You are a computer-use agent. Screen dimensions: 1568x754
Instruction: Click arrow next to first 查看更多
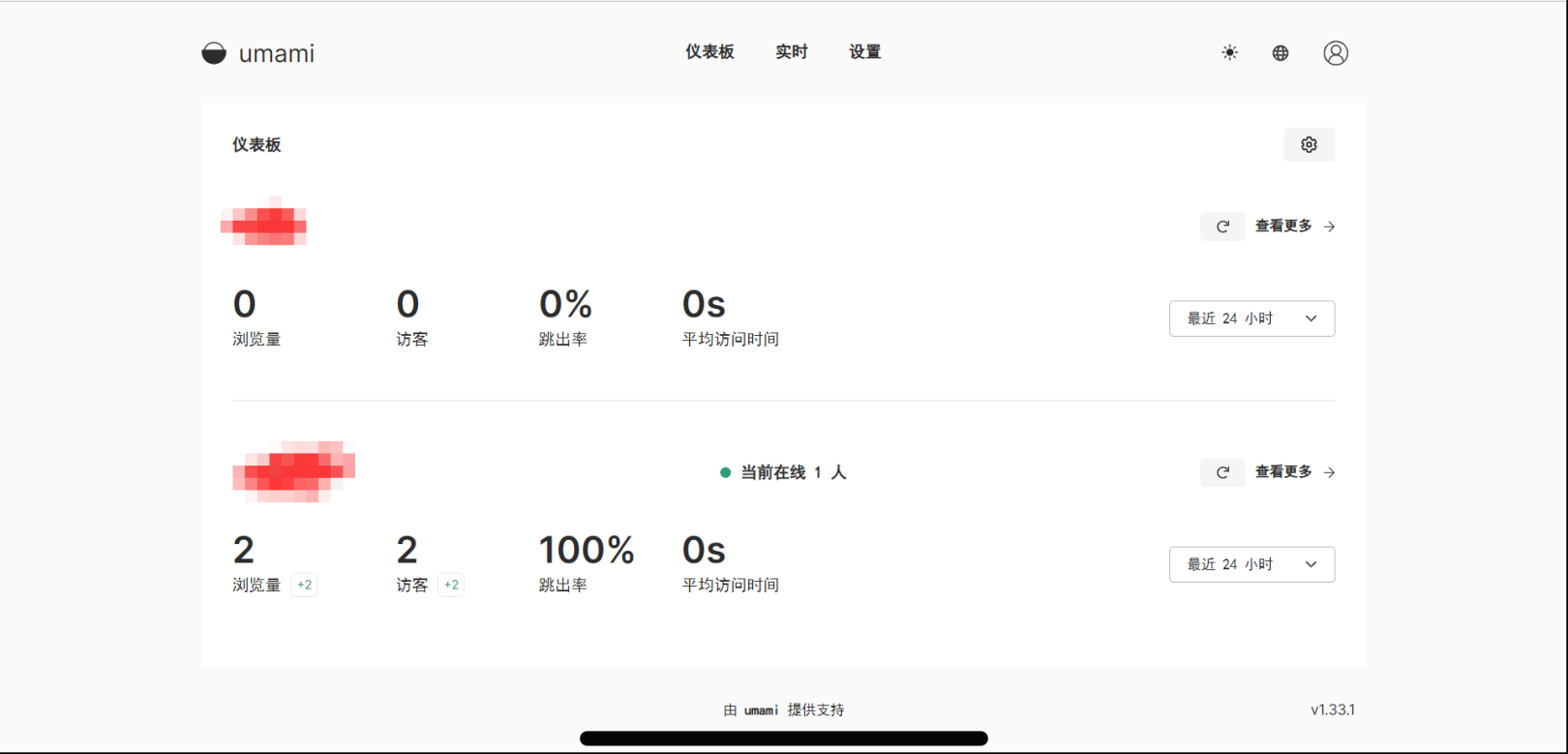click(1330, 226)
